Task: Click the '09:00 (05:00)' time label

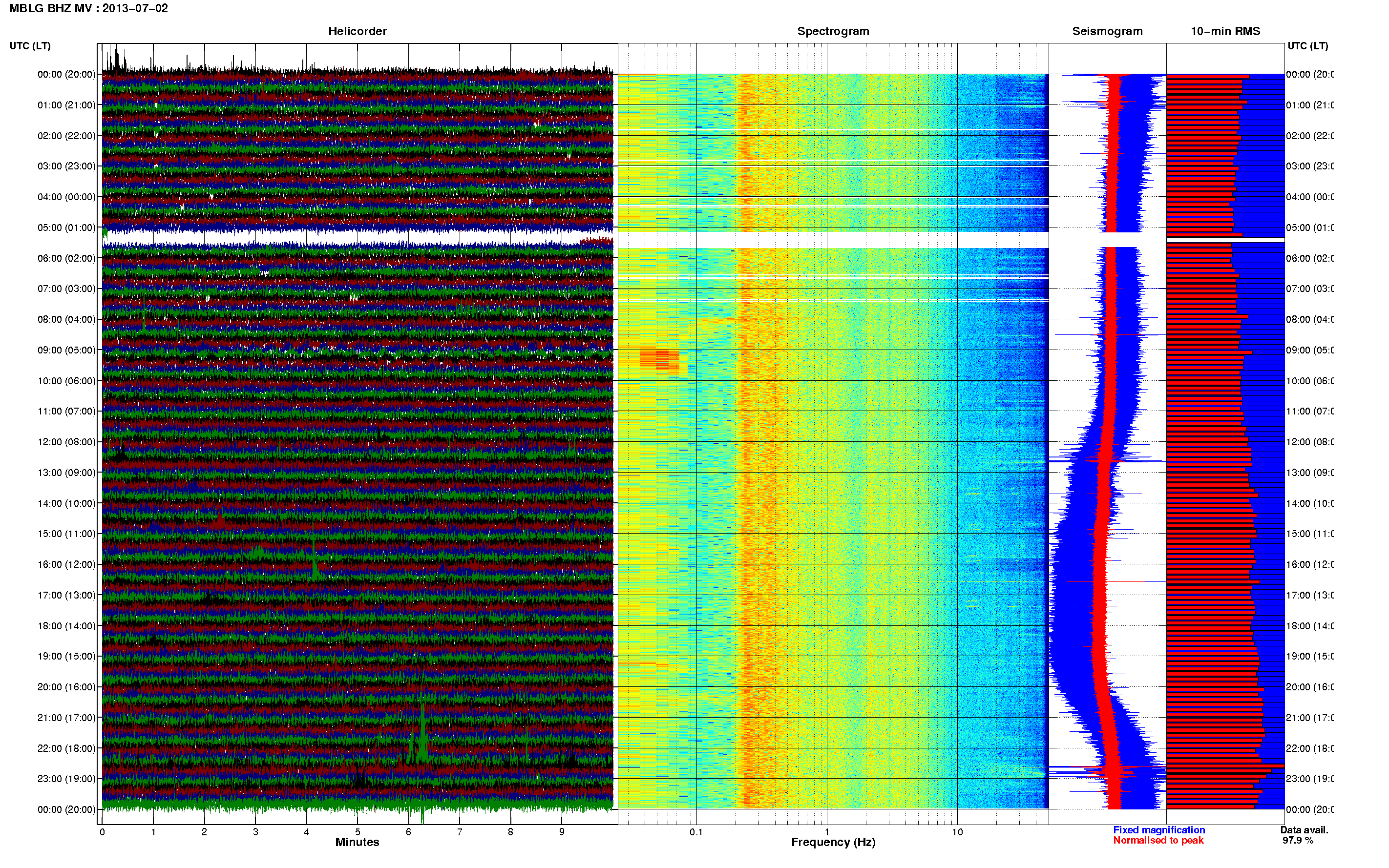Action: (x=66, y=350)
